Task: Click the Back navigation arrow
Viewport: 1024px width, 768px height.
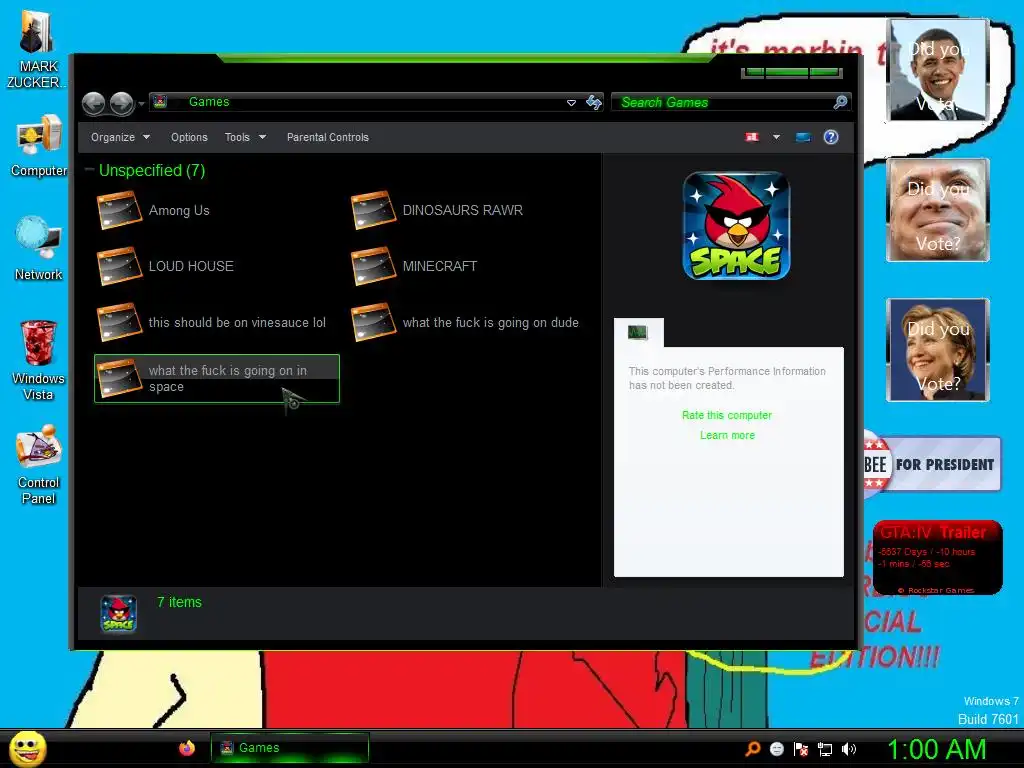Action: [x=93, y=103]
